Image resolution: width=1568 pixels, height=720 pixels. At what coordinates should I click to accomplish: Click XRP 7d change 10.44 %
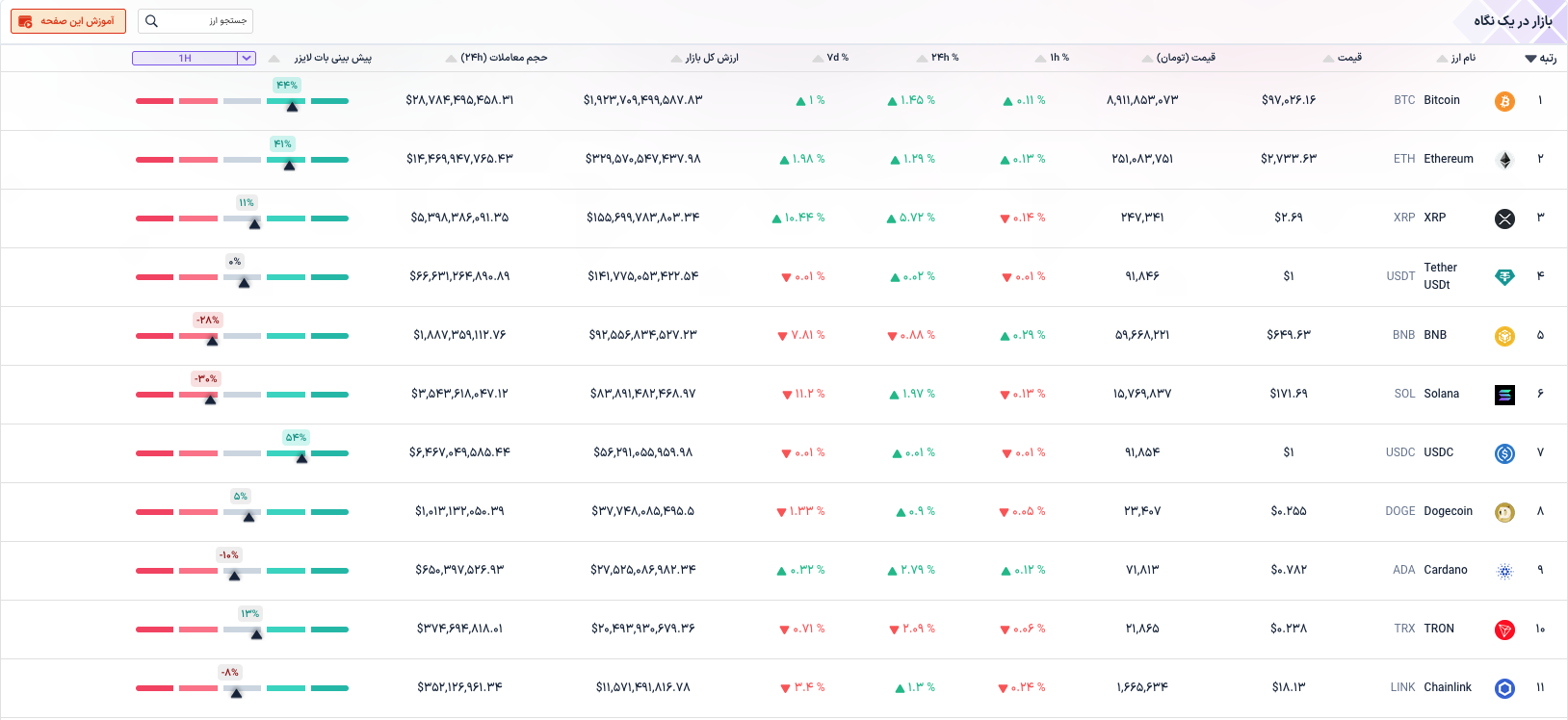coord(798,218)
